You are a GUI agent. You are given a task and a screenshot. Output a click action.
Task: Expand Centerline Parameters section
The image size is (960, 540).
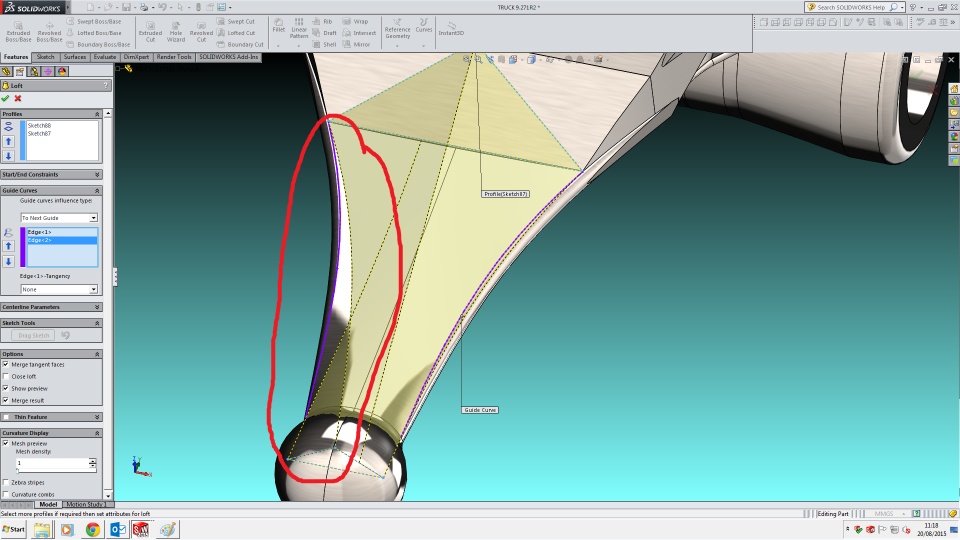97,307
